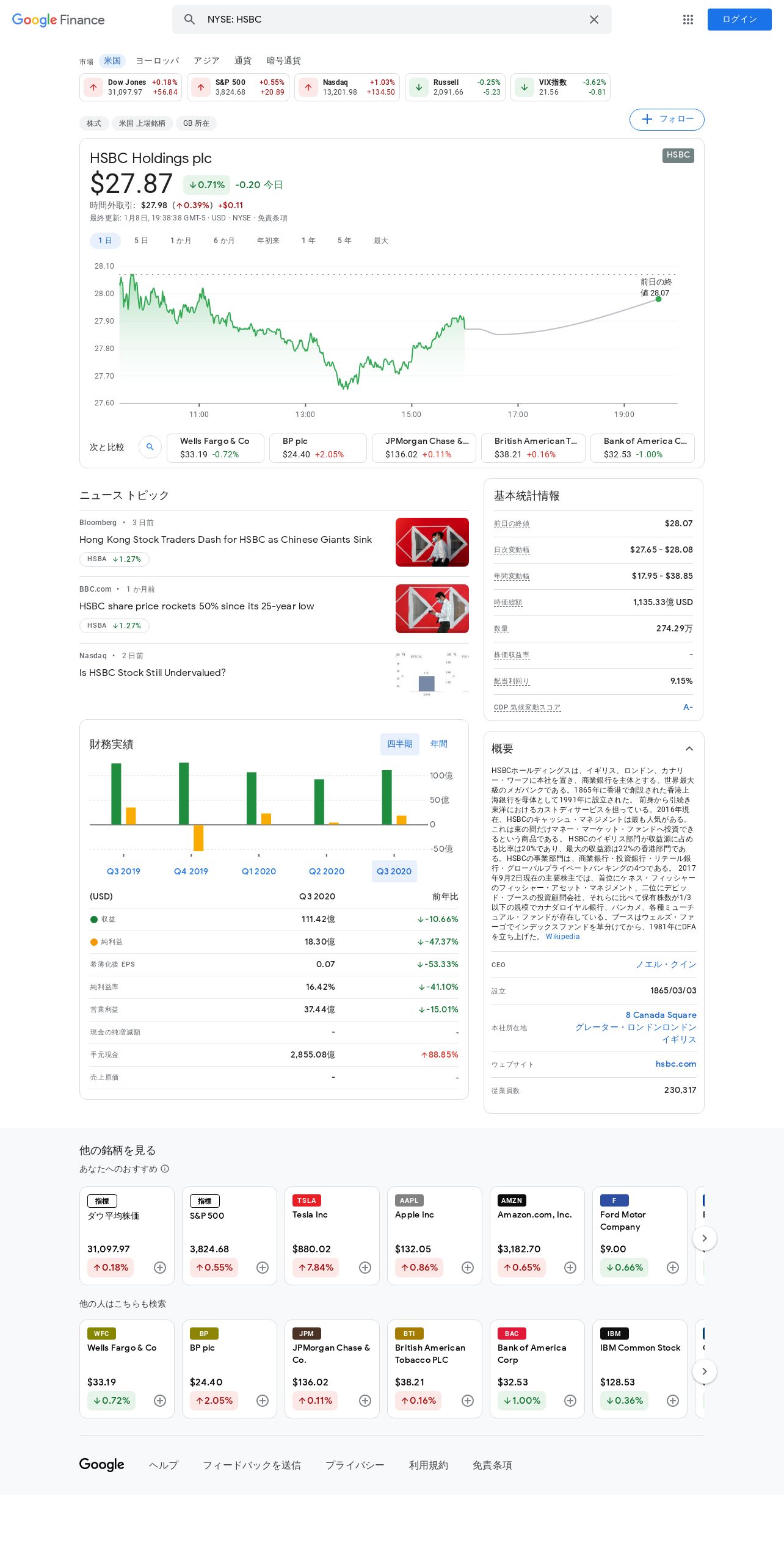Switch chart range to 1 日
784x1568 pixels.
point(105,241)
